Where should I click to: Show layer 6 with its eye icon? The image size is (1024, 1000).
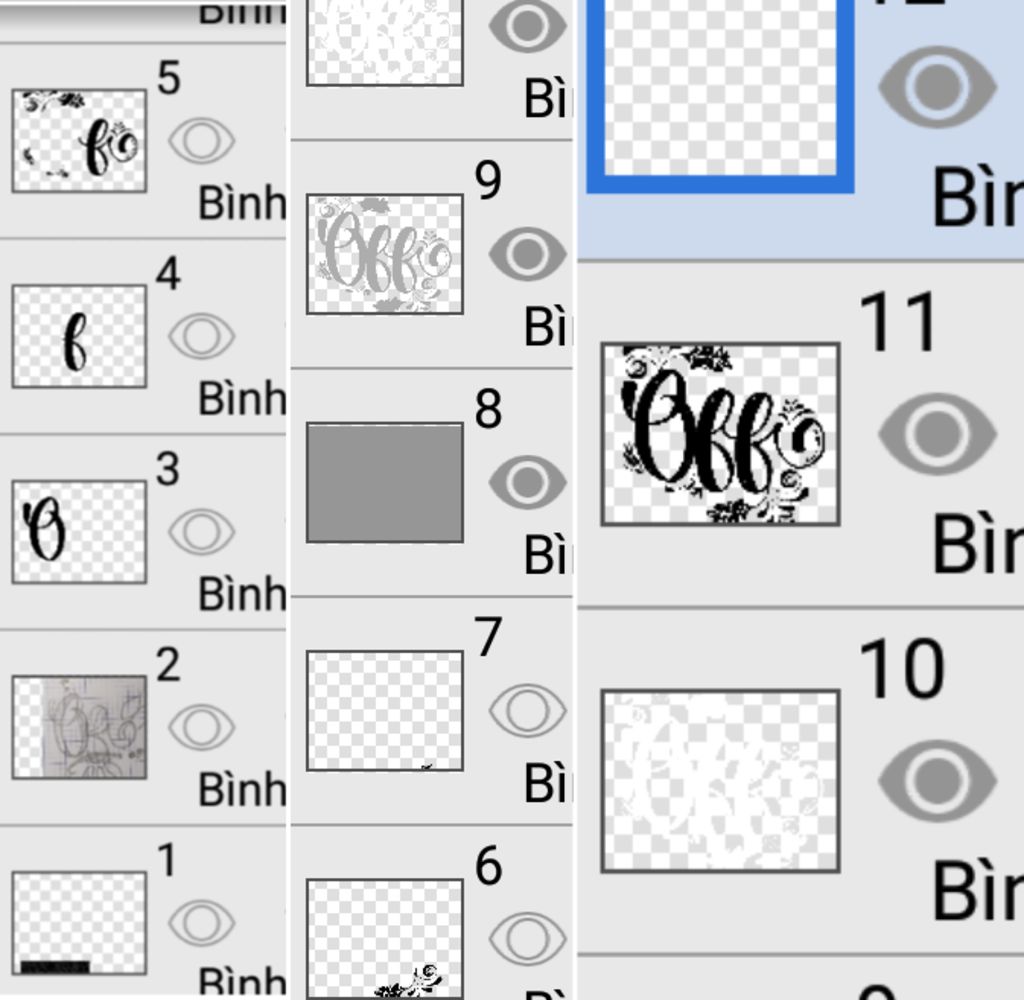(527, 939)
